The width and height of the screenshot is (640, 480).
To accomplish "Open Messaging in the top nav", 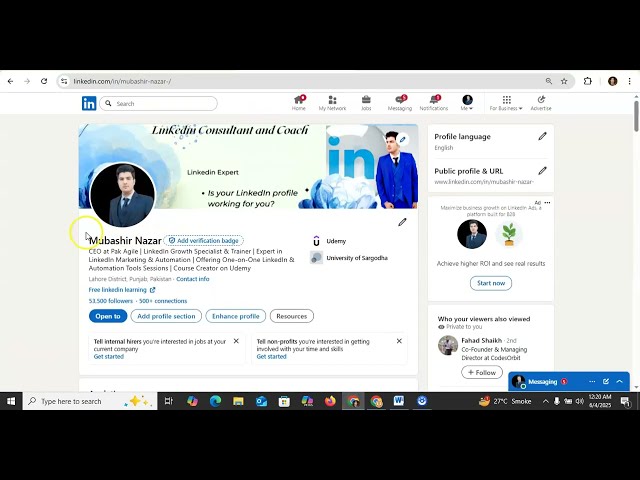I will tap(400, 103).
